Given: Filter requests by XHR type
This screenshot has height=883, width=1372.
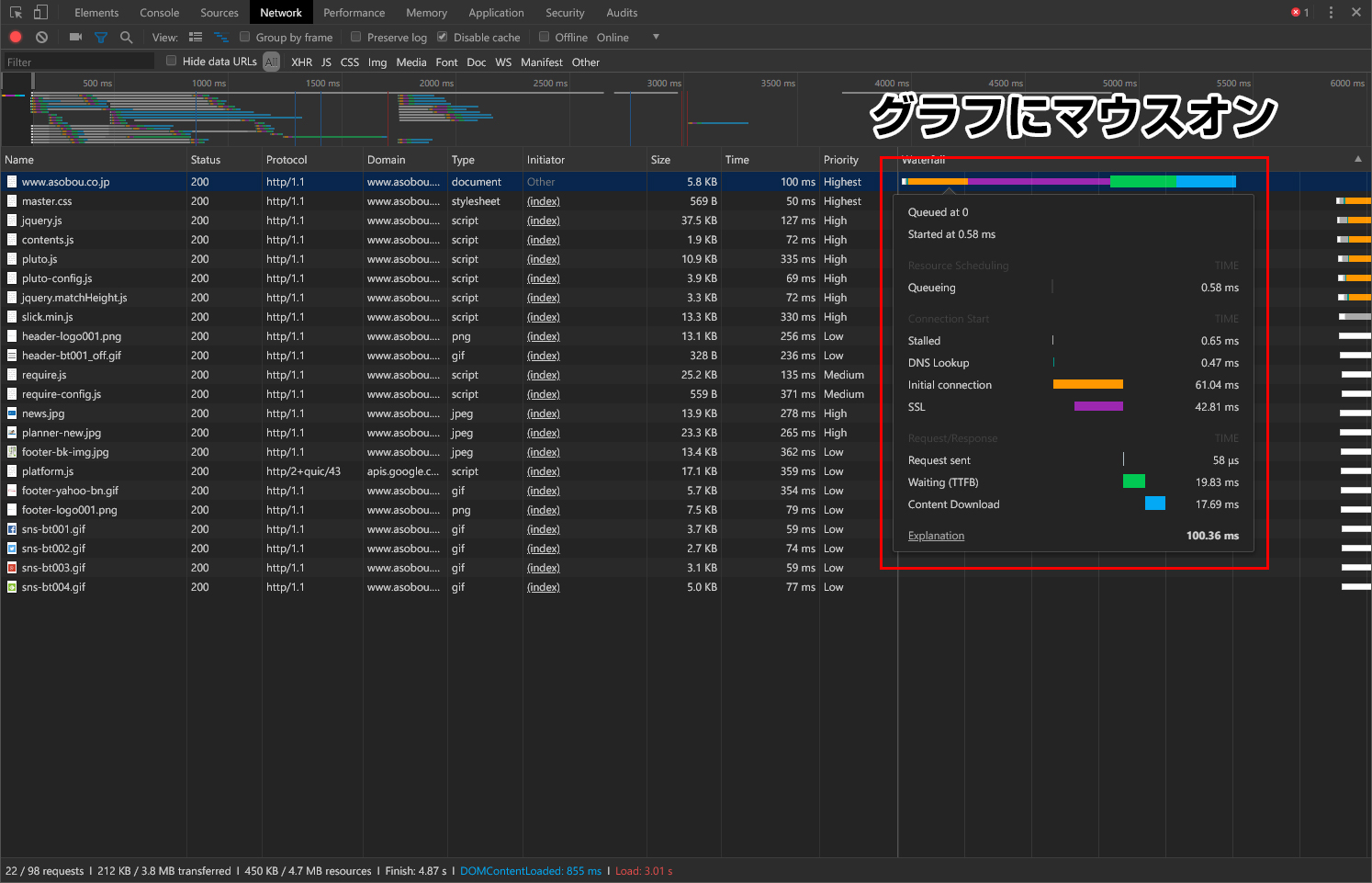Looking at the screenshot, I should point(302,62).
